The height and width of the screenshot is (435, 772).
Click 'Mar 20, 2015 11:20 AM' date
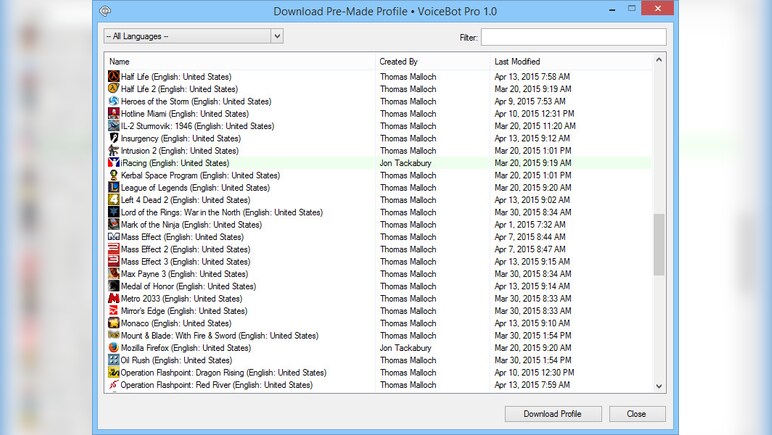click(x=535, y=126)
